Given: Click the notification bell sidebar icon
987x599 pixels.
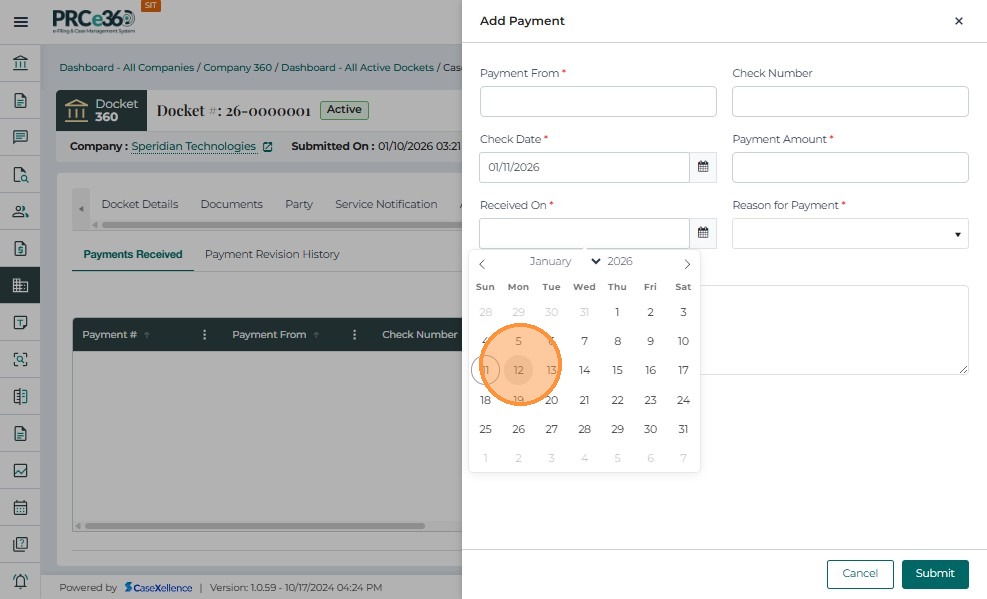Looking at the screenshot, I should pos(20,581).
